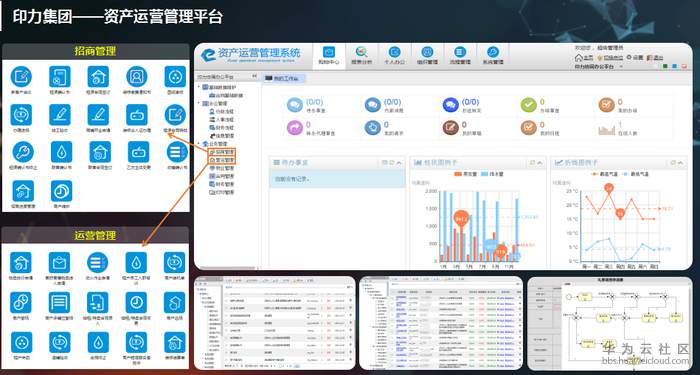Click the brown 我的草稿 edit icon

[450, 128]
